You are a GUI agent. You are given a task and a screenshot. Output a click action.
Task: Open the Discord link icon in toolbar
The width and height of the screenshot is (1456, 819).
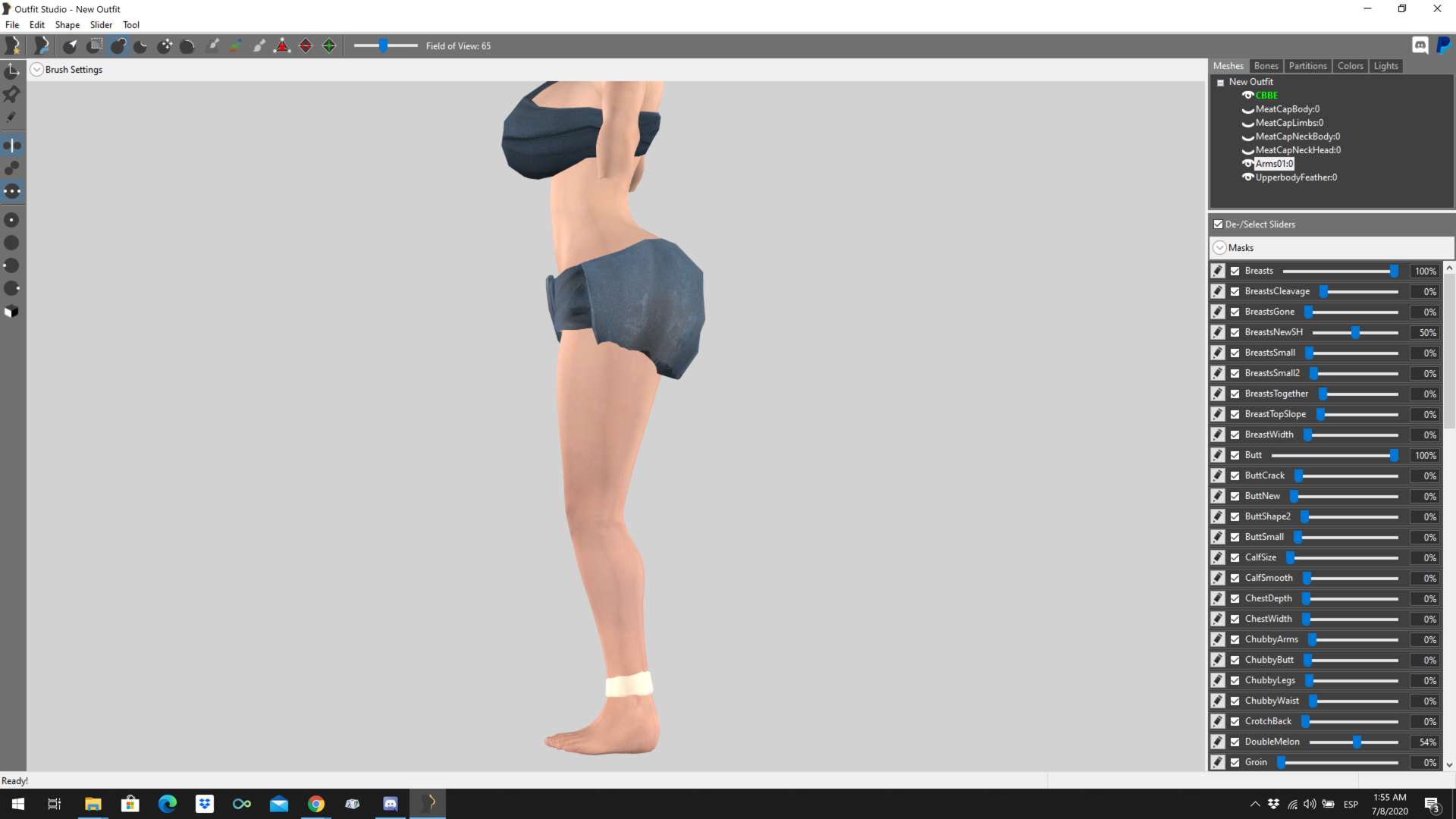tap(1420, 45)
